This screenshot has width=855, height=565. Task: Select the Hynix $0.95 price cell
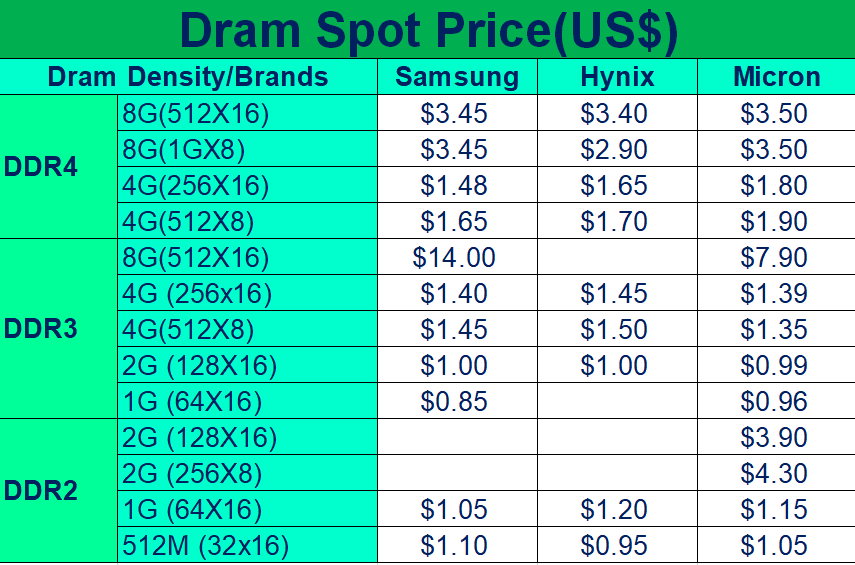(x=617, y=545)
